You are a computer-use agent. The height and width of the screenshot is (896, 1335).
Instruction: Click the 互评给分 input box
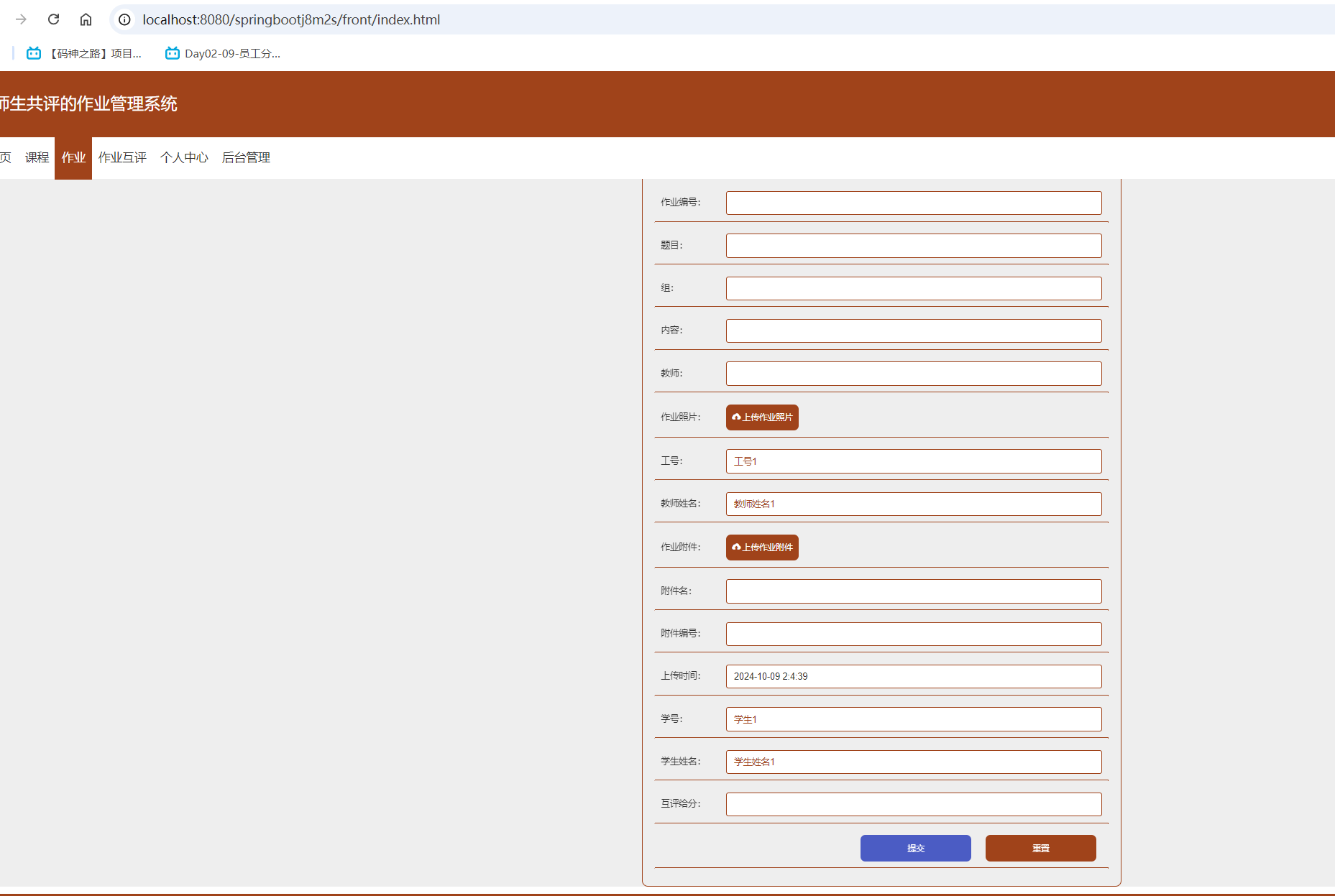pos(913,804)
